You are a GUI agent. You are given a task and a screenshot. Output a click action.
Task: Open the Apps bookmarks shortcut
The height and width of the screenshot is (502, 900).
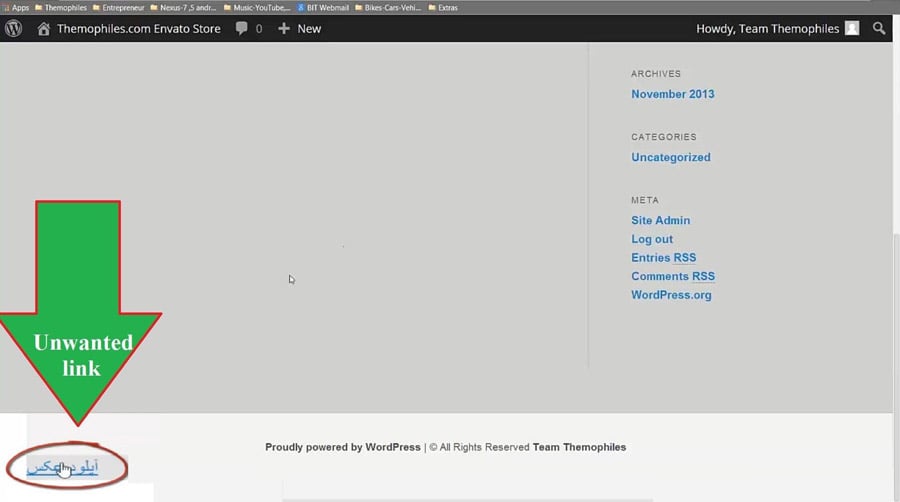pos(15,7)
